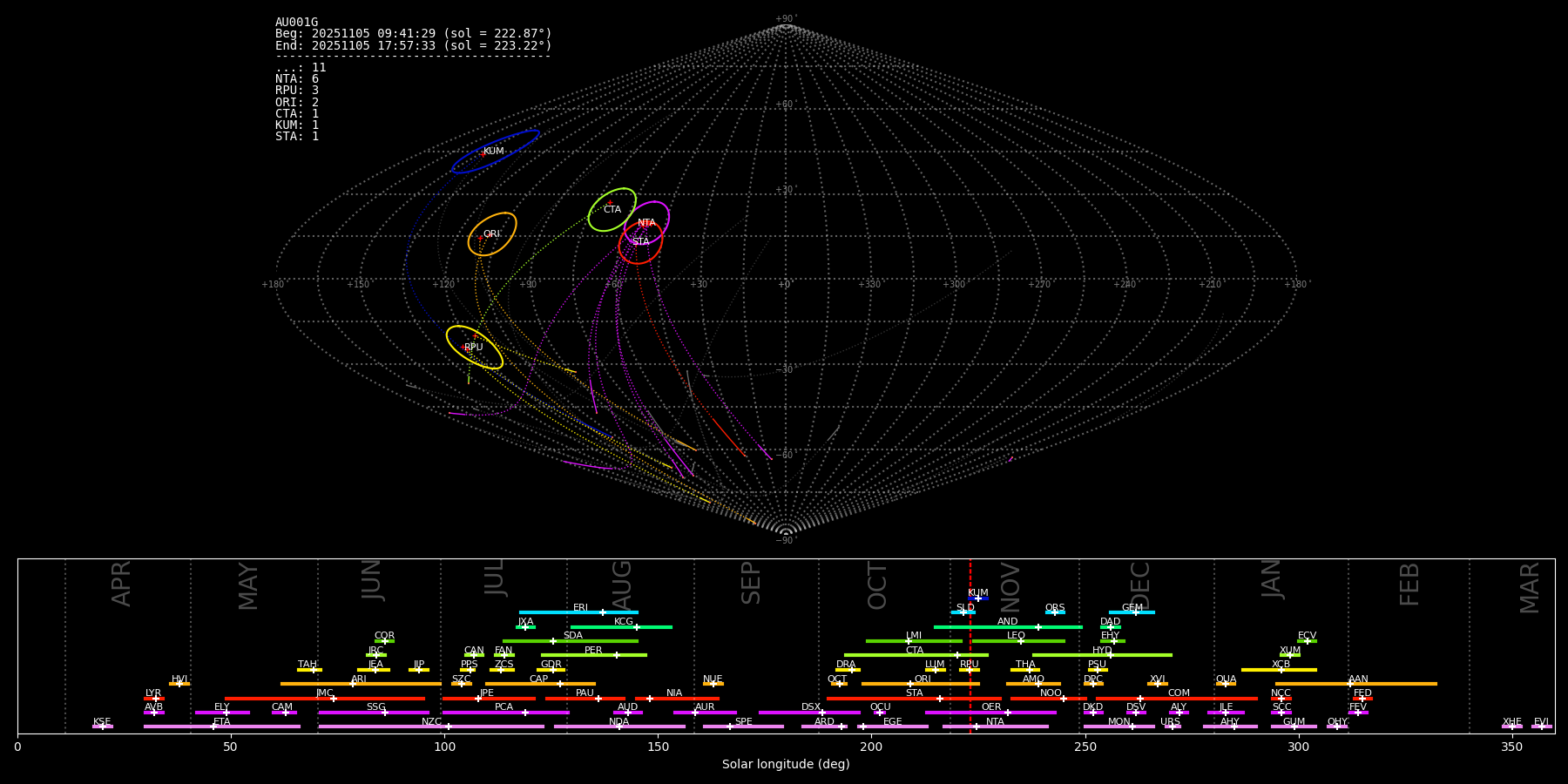The image size is (1568, 784).
Task: Click the -90 declination label at map bottom
Action: pos(786,541)
